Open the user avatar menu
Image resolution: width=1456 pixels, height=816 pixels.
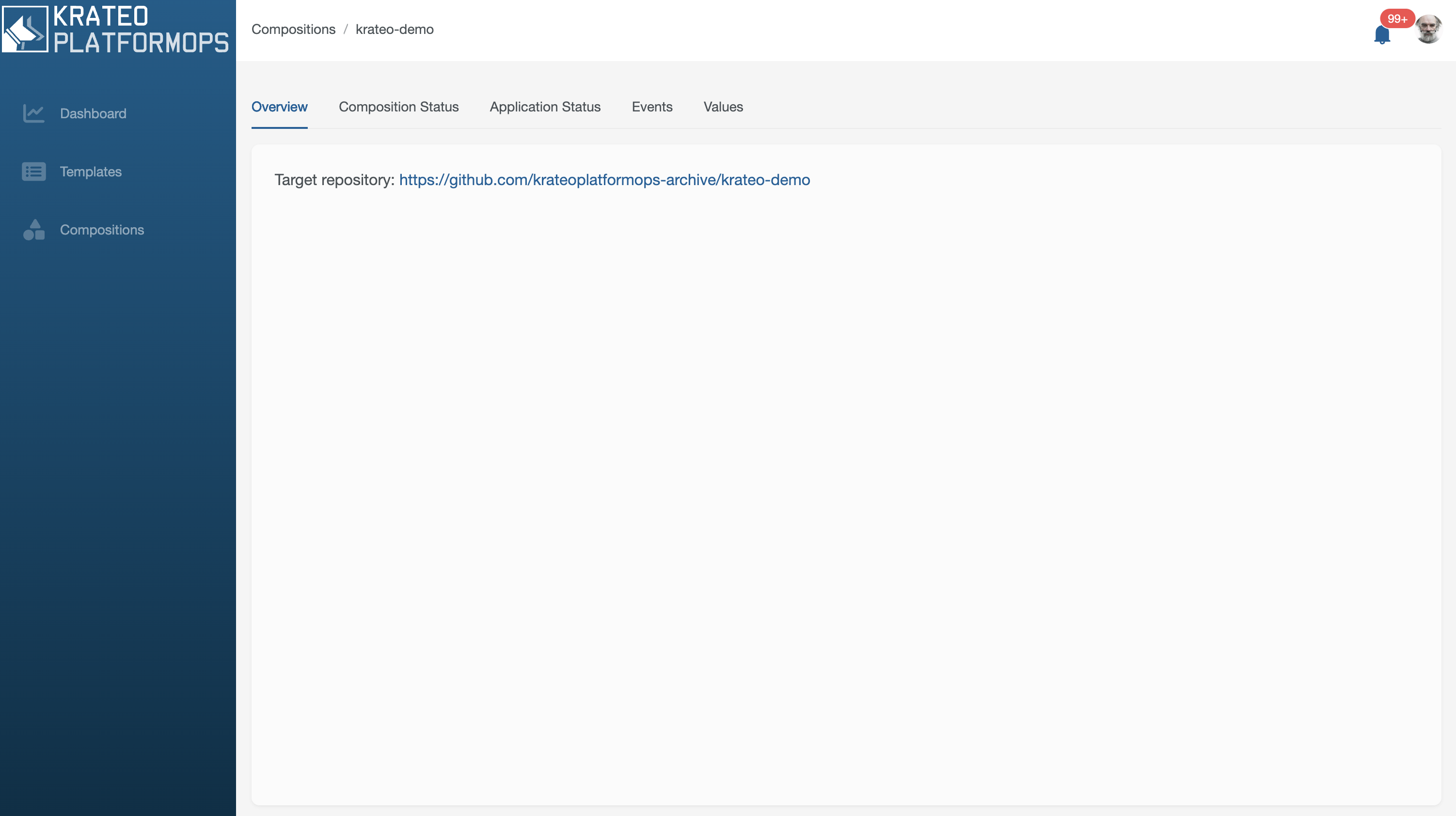pyautogui.click(x=1428, y=30)
